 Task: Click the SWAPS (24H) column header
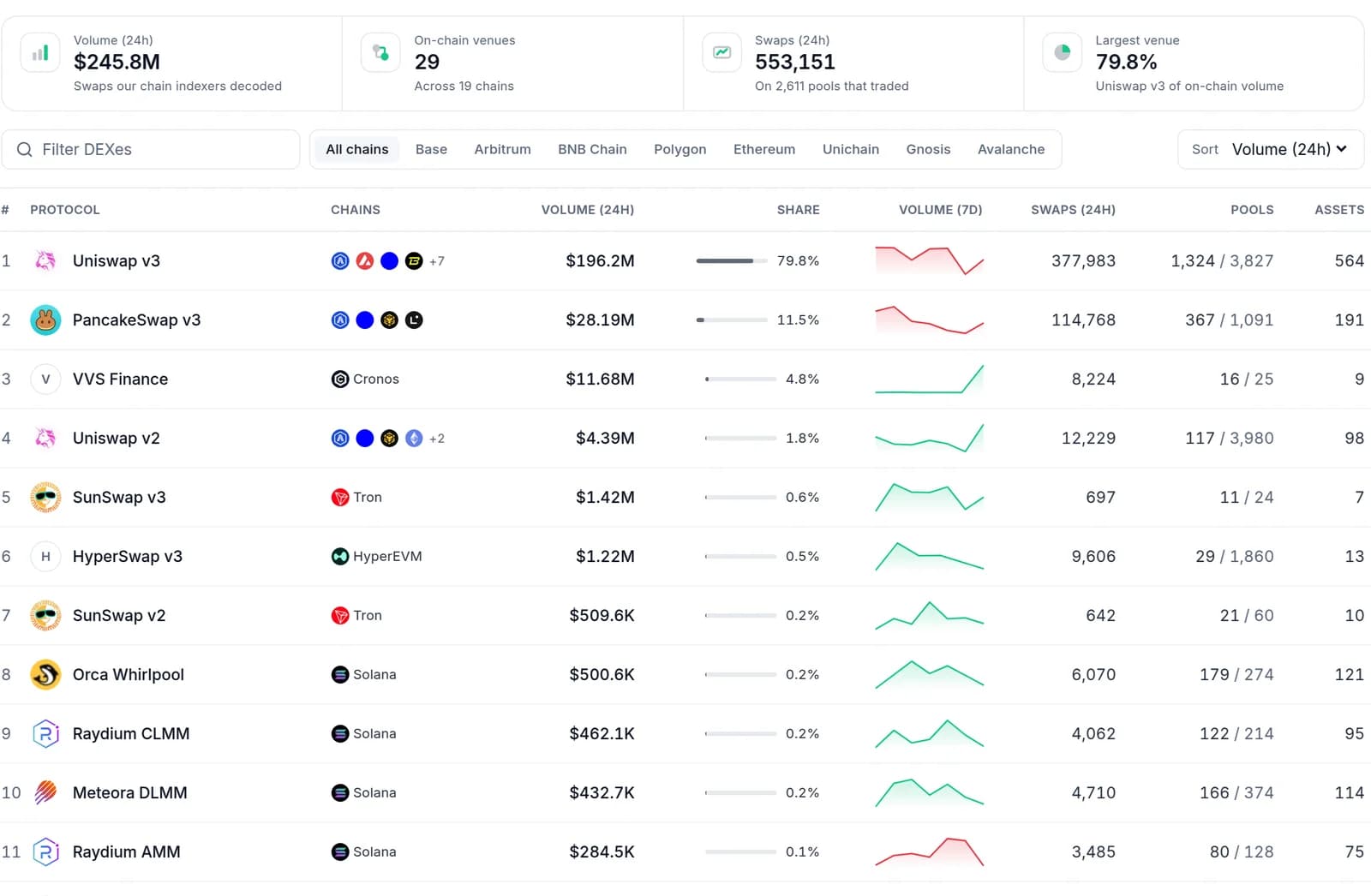[1073, 210]
